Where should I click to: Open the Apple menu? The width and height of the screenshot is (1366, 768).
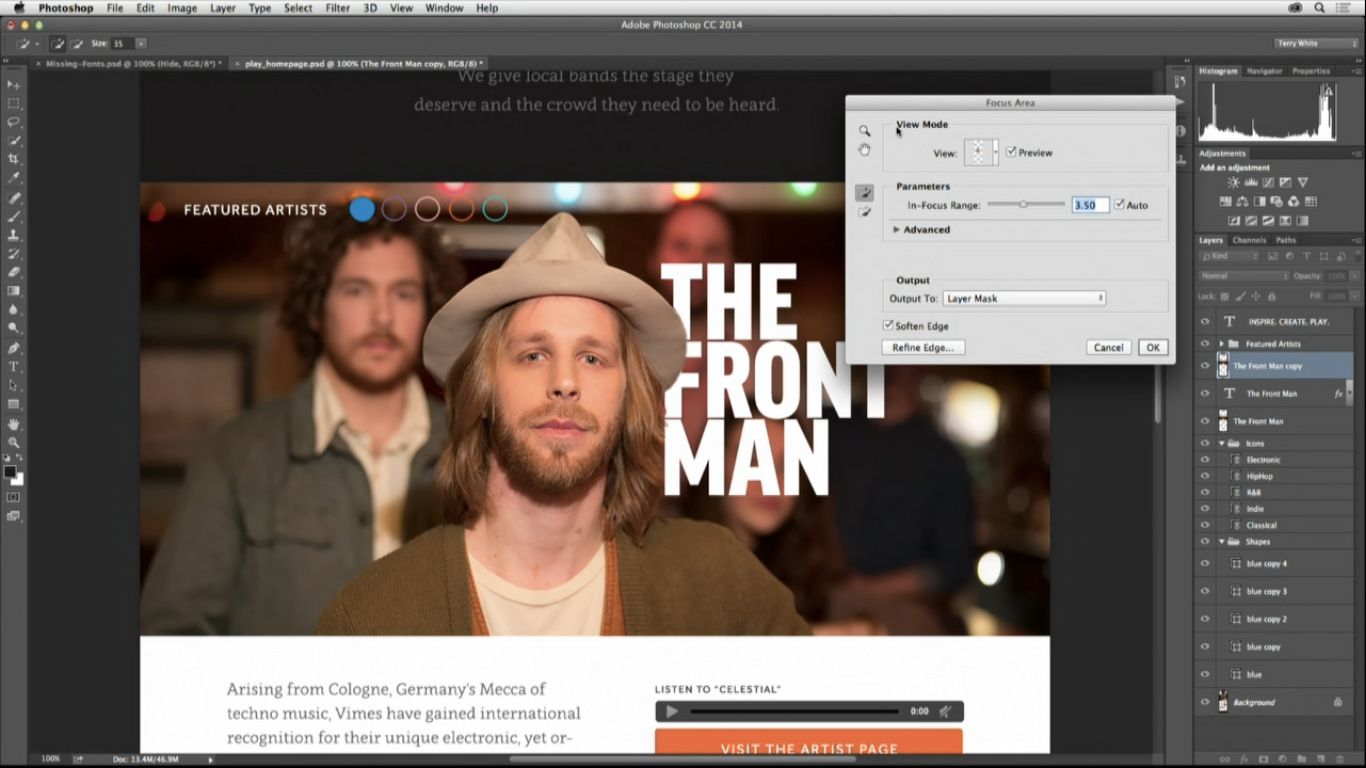click(x=18, y=8)
